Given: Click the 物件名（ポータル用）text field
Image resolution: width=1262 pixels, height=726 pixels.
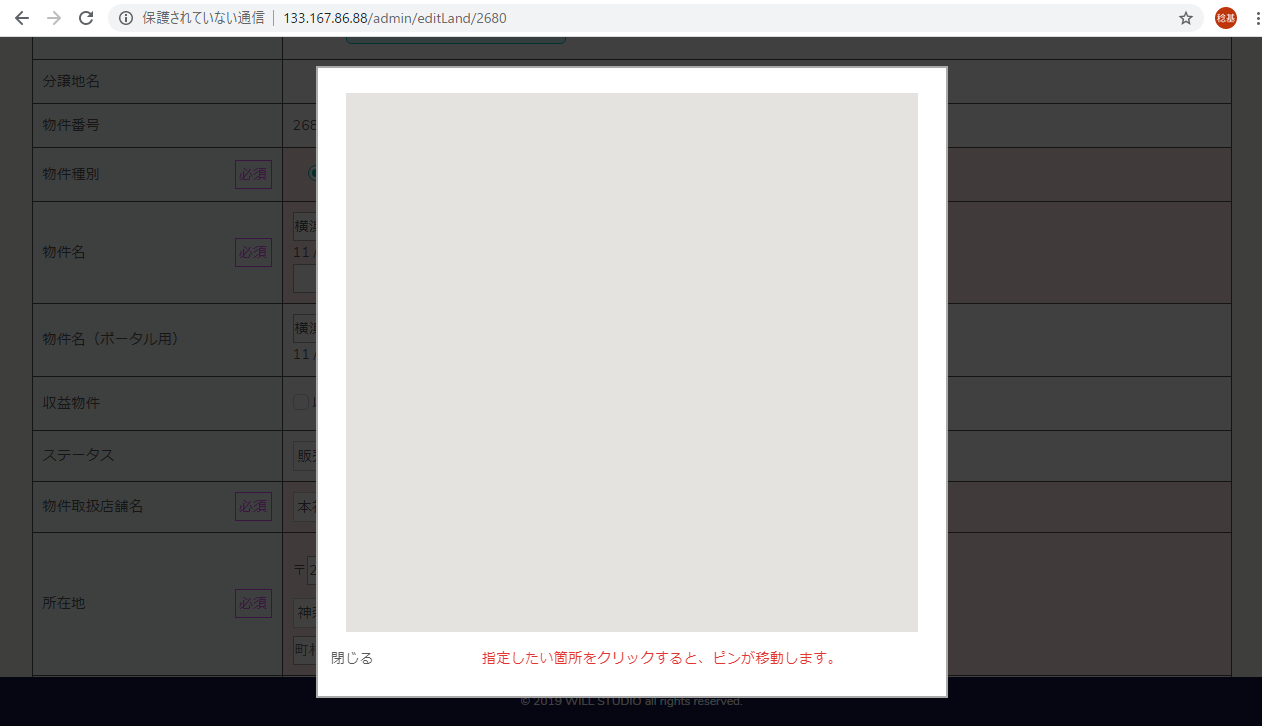Looking at the screenshot, I should (305, 328).
